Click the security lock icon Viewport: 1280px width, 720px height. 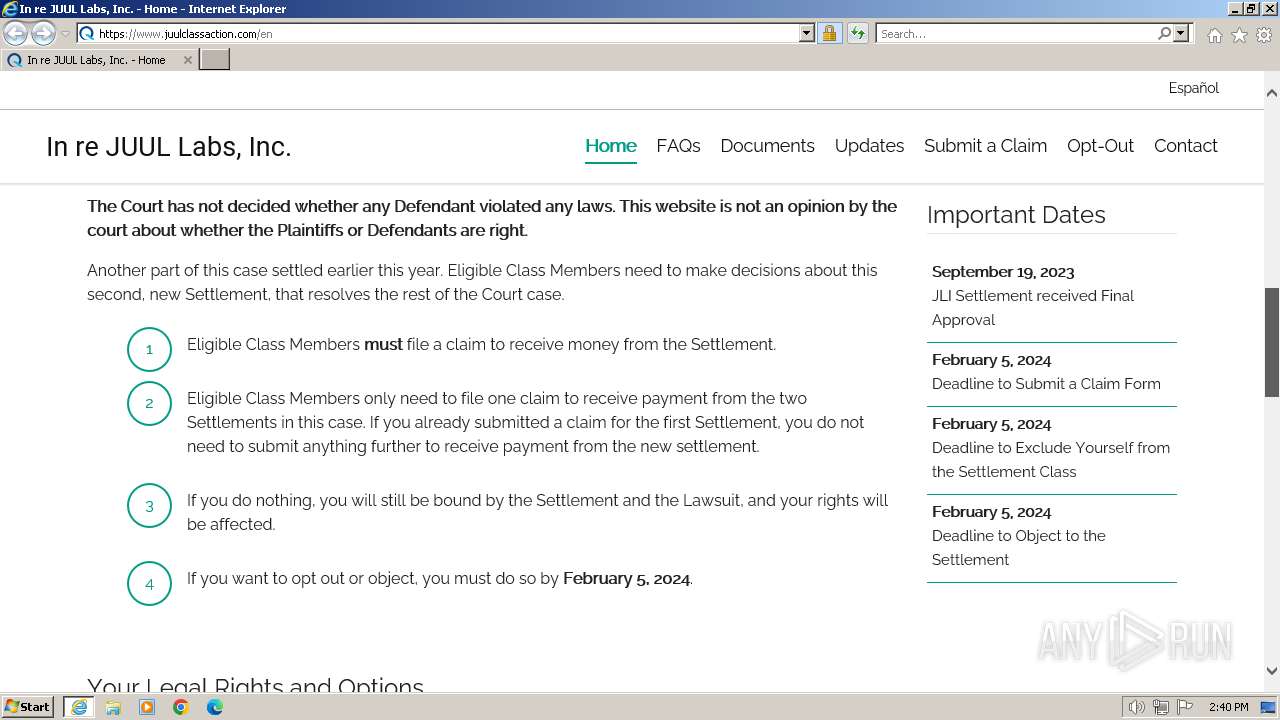[829, 33]
